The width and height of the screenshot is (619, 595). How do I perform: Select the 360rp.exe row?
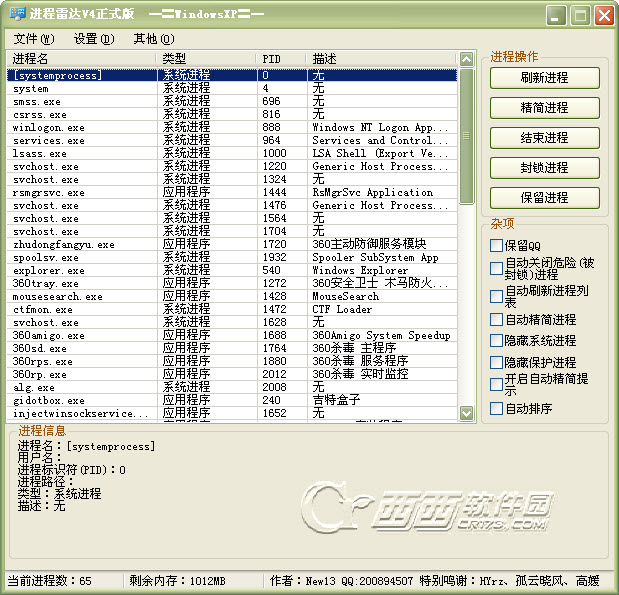click(232, 374)
